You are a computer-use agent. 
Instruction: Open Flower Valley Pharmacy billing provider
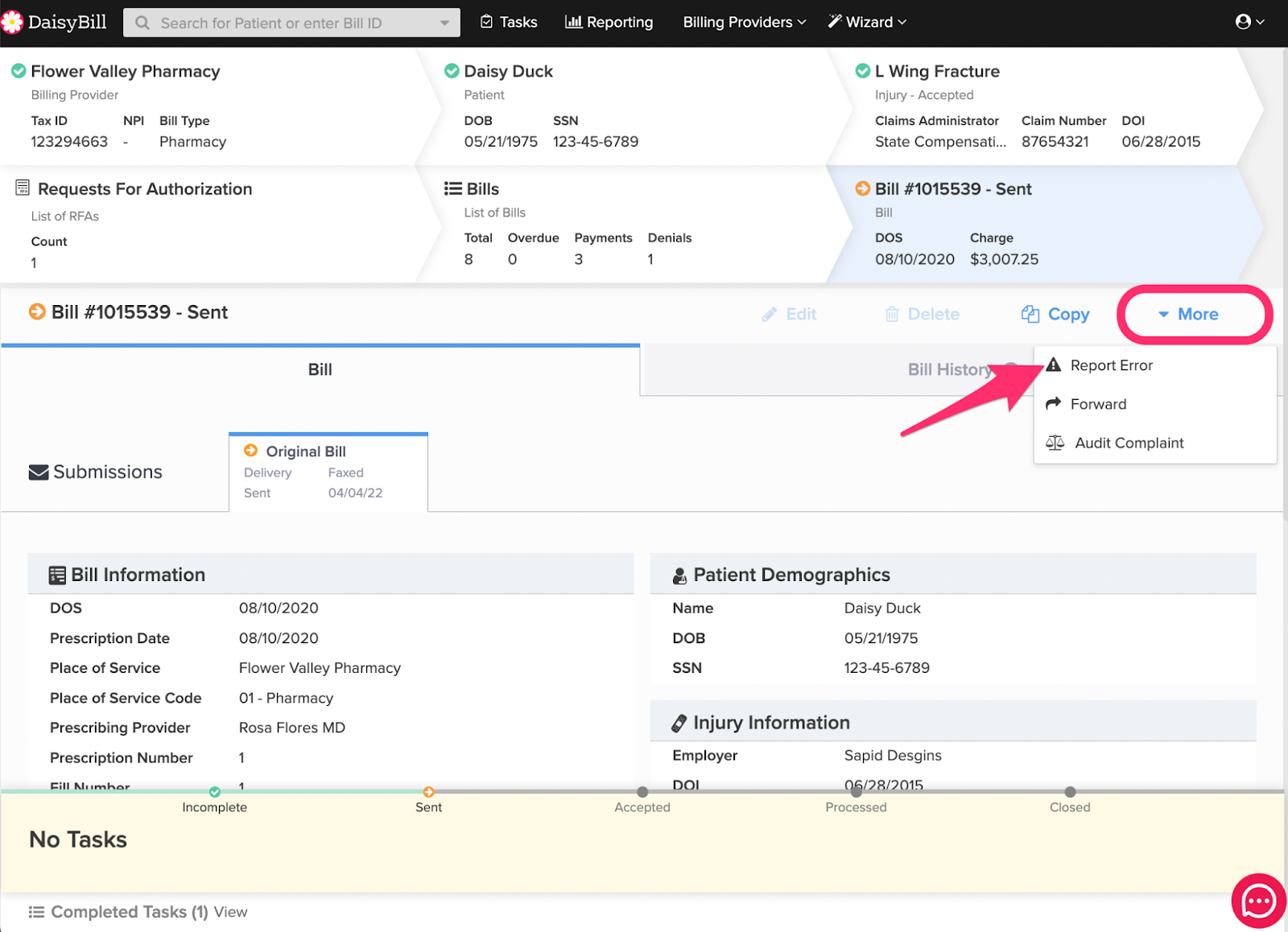125,71
